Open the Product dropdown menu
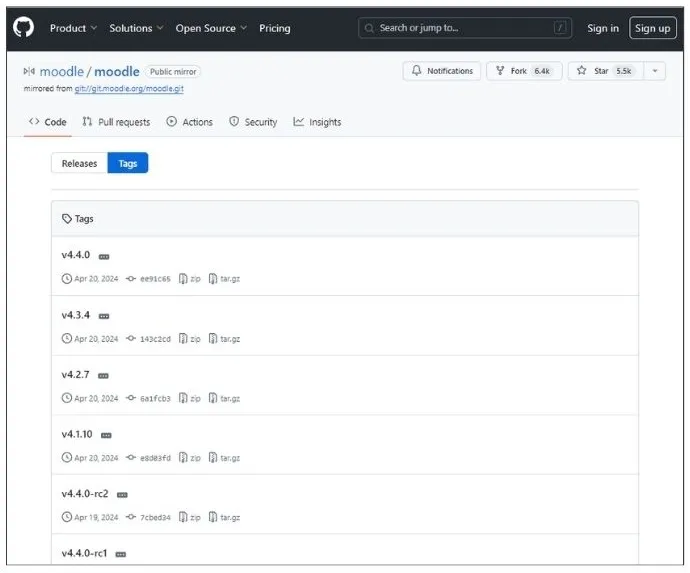The height and width of the screenshot is (573, 690). 73,28
